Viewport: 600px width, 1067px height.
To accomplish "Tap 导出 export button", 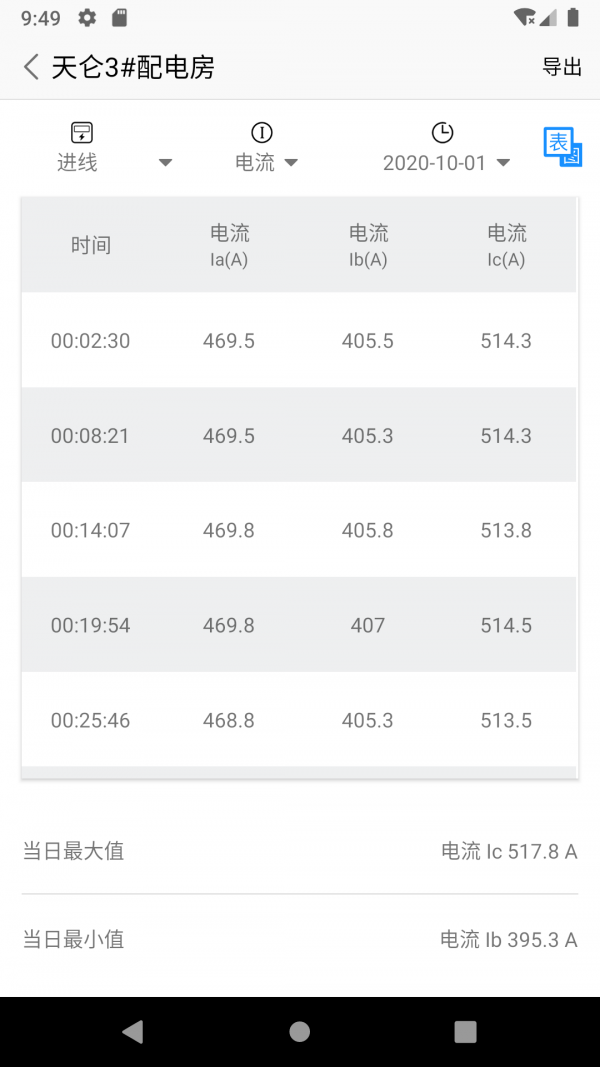I will pyautogui.click(x=562, y=67).
